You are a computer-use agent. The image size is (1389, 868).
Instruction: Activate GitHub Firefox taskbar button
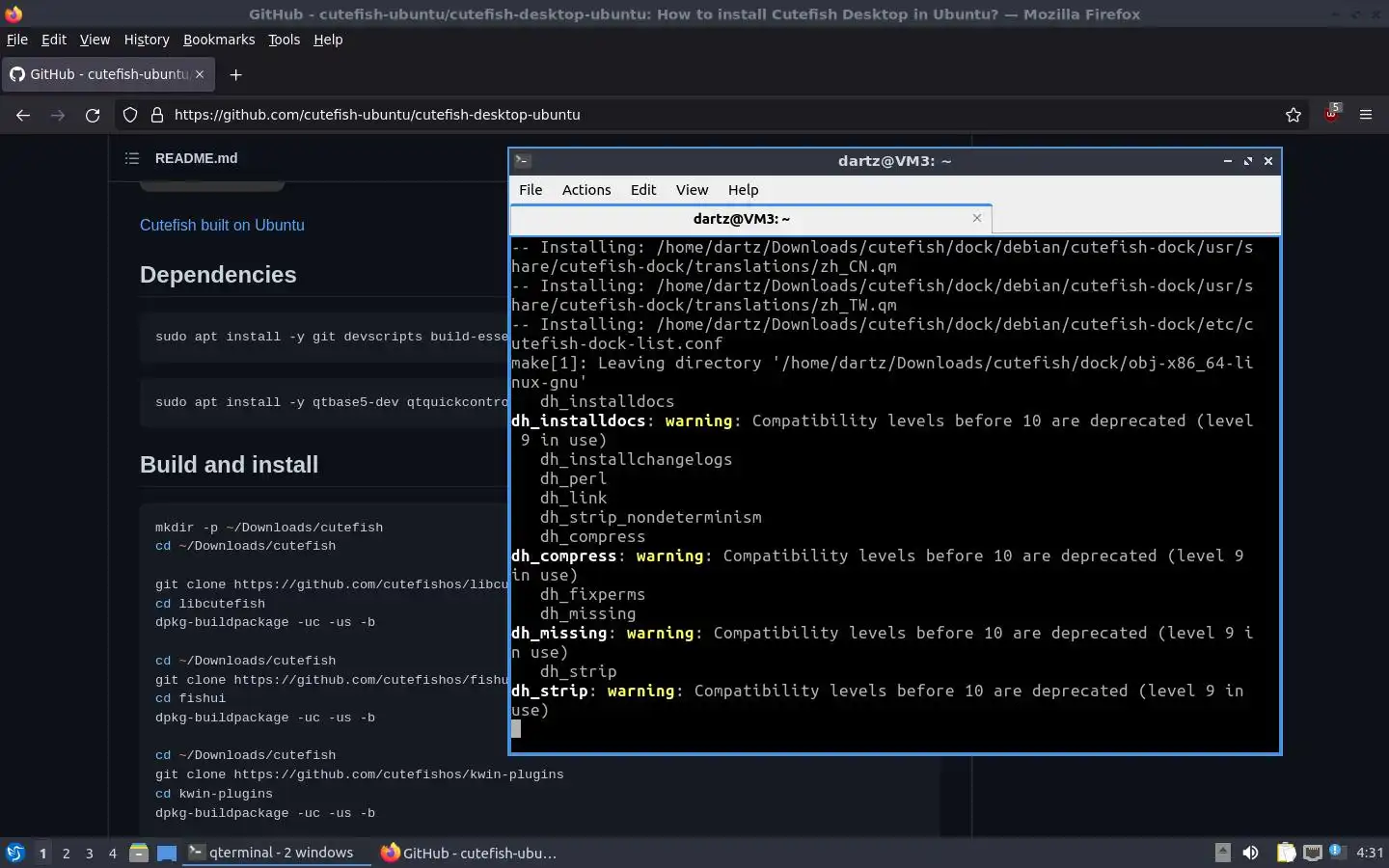click(x=470, y=853)
